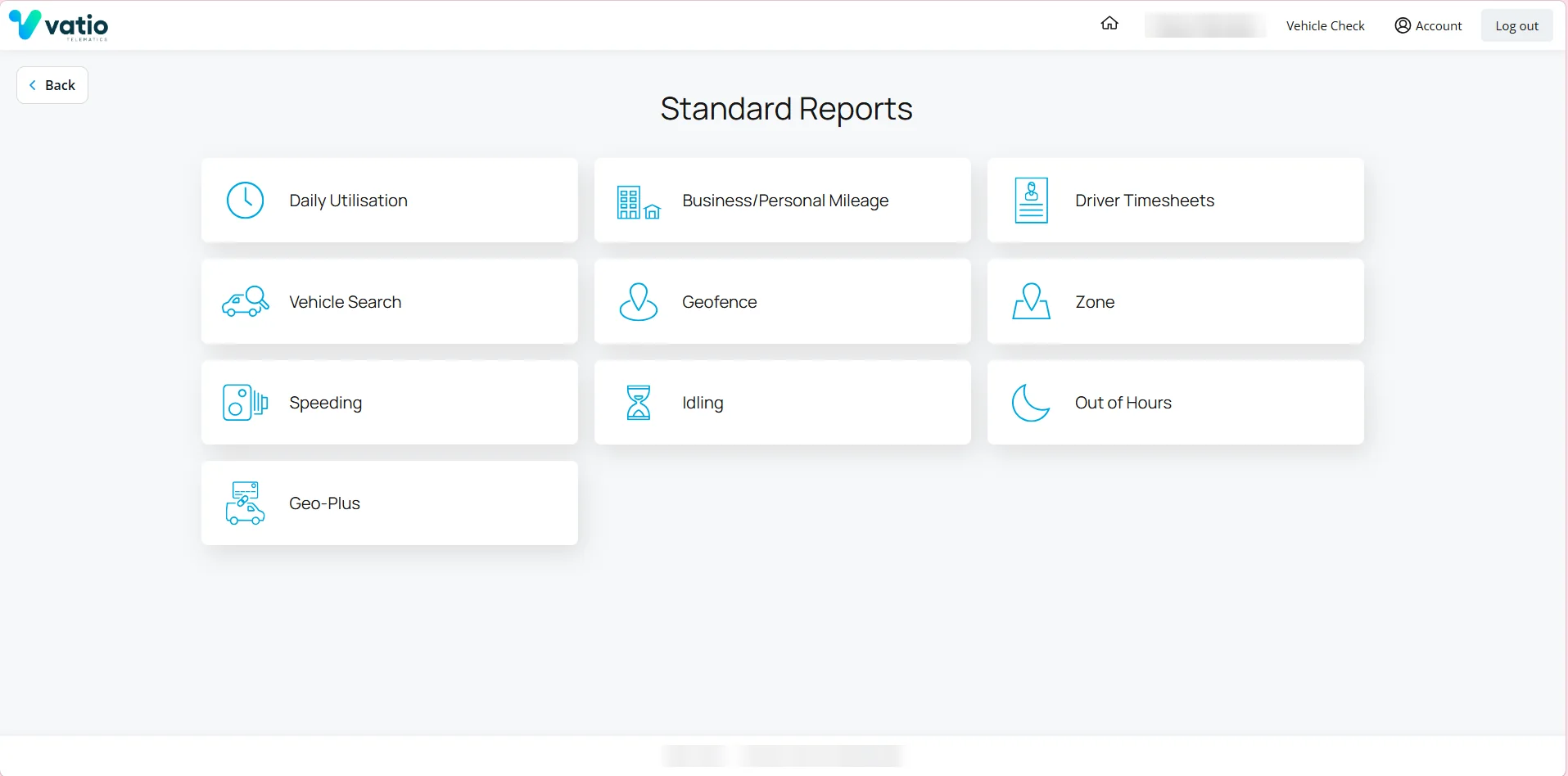
Task: Click the Vatio logo
Action: tap(58, 25)
